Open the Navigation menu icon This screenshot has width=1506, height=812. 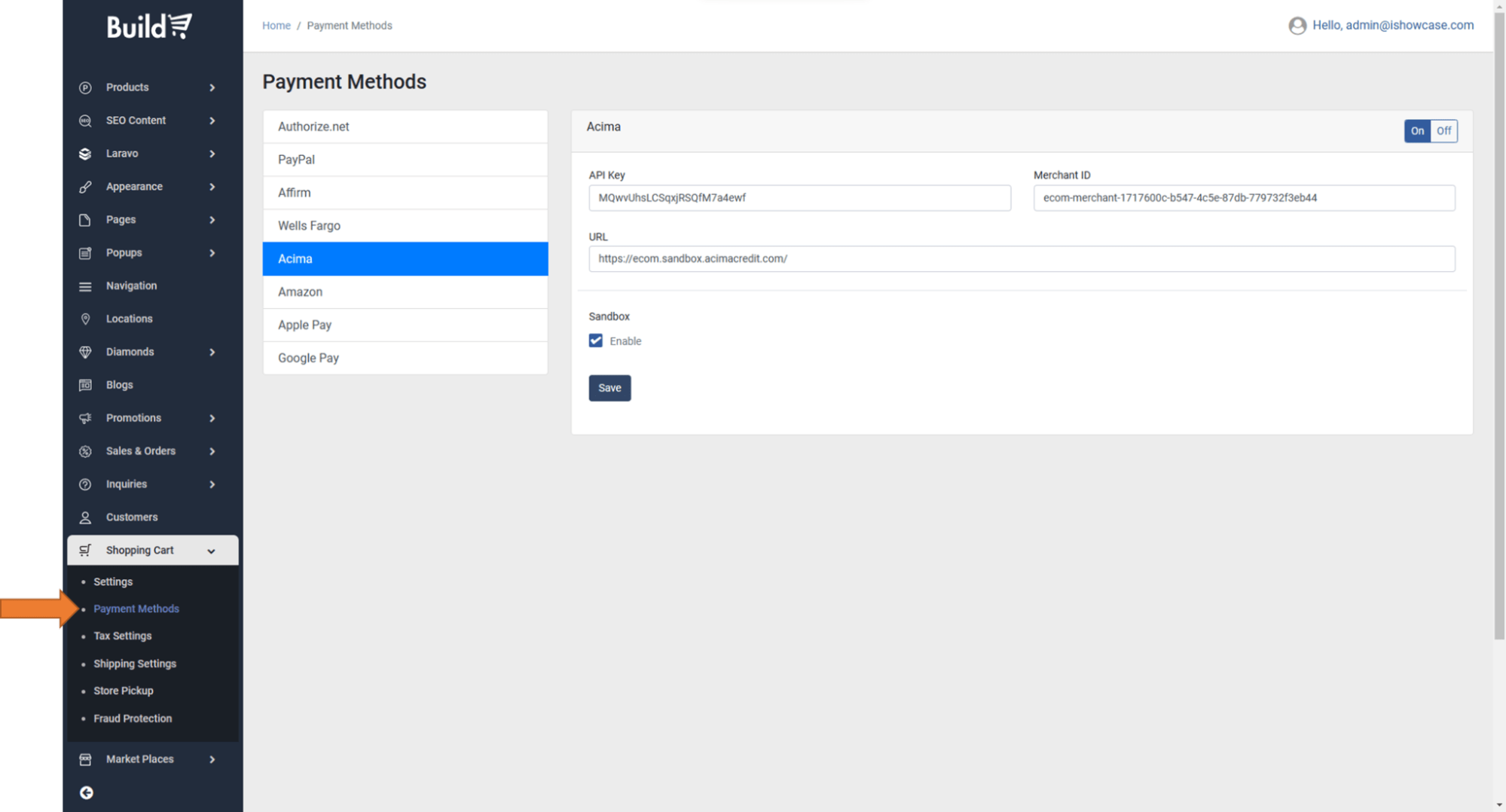point(85,285)
